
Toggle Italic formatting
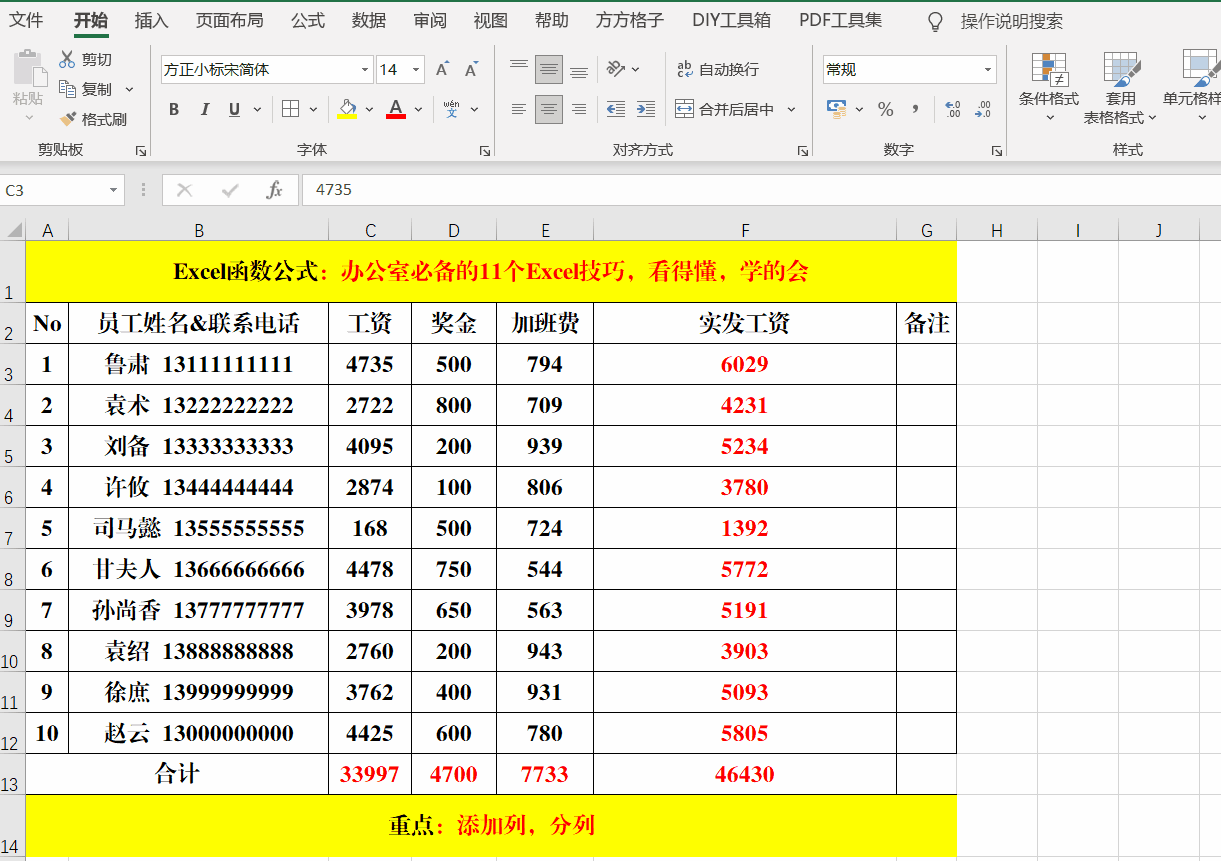point(205,109)
